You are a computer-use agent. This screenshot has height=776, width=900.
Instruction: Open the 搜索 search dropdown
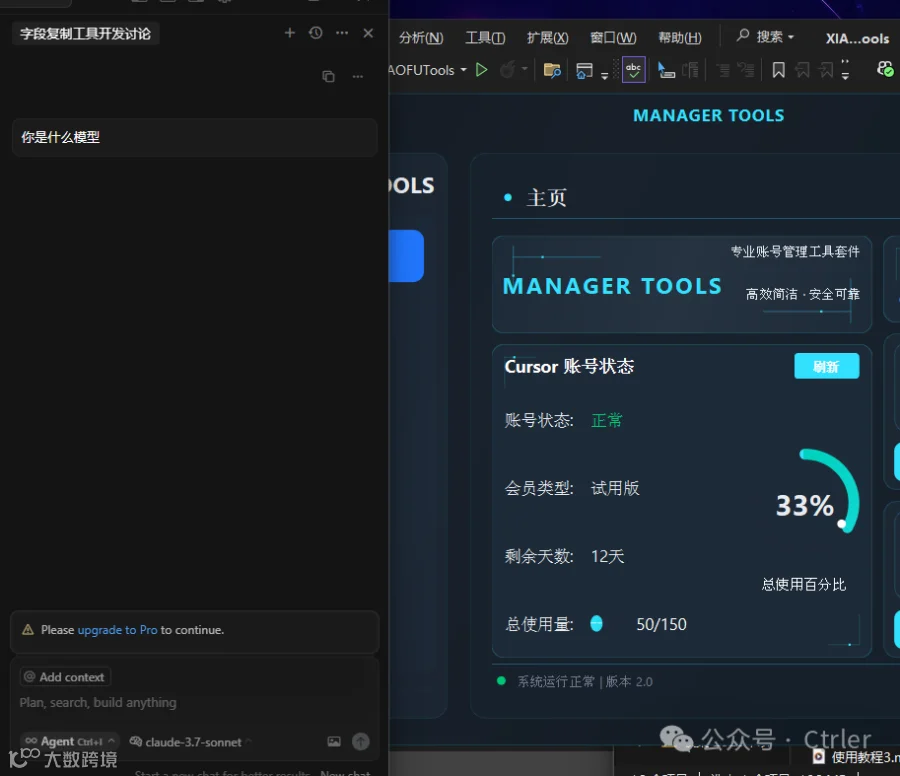pos(766,37)
